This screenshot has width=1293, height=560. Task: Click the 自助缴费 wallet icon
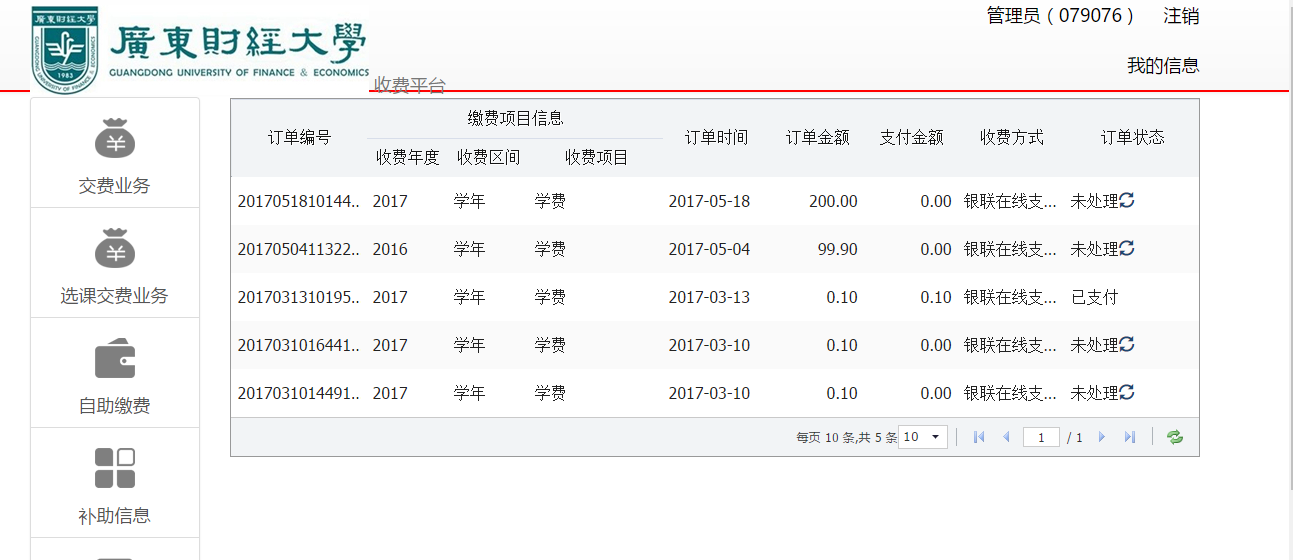pos(115,359)
